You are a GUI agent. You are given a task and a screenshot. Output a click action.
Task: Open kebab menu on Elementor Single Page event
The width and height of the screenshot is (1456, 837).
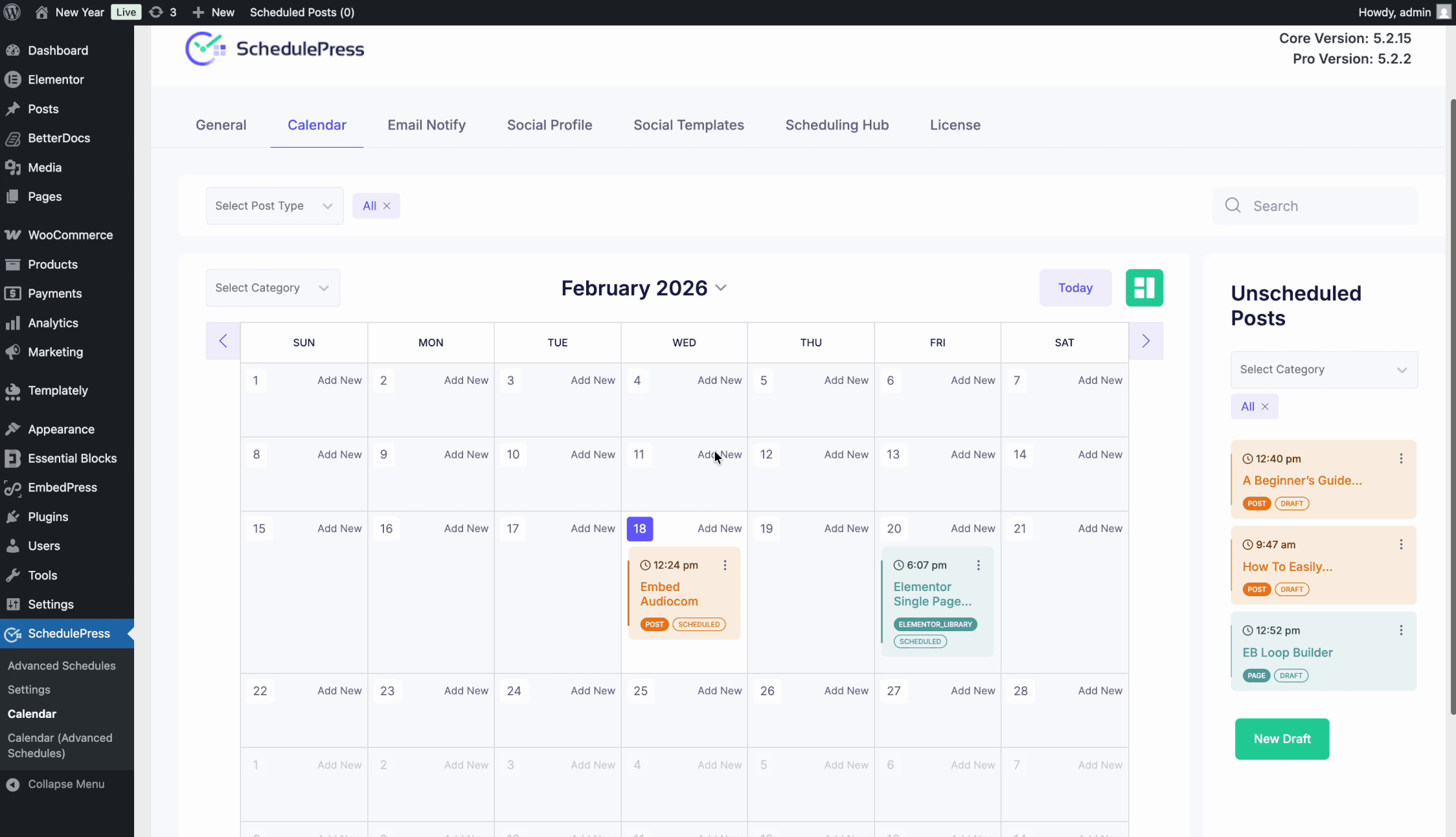(978, 564)
